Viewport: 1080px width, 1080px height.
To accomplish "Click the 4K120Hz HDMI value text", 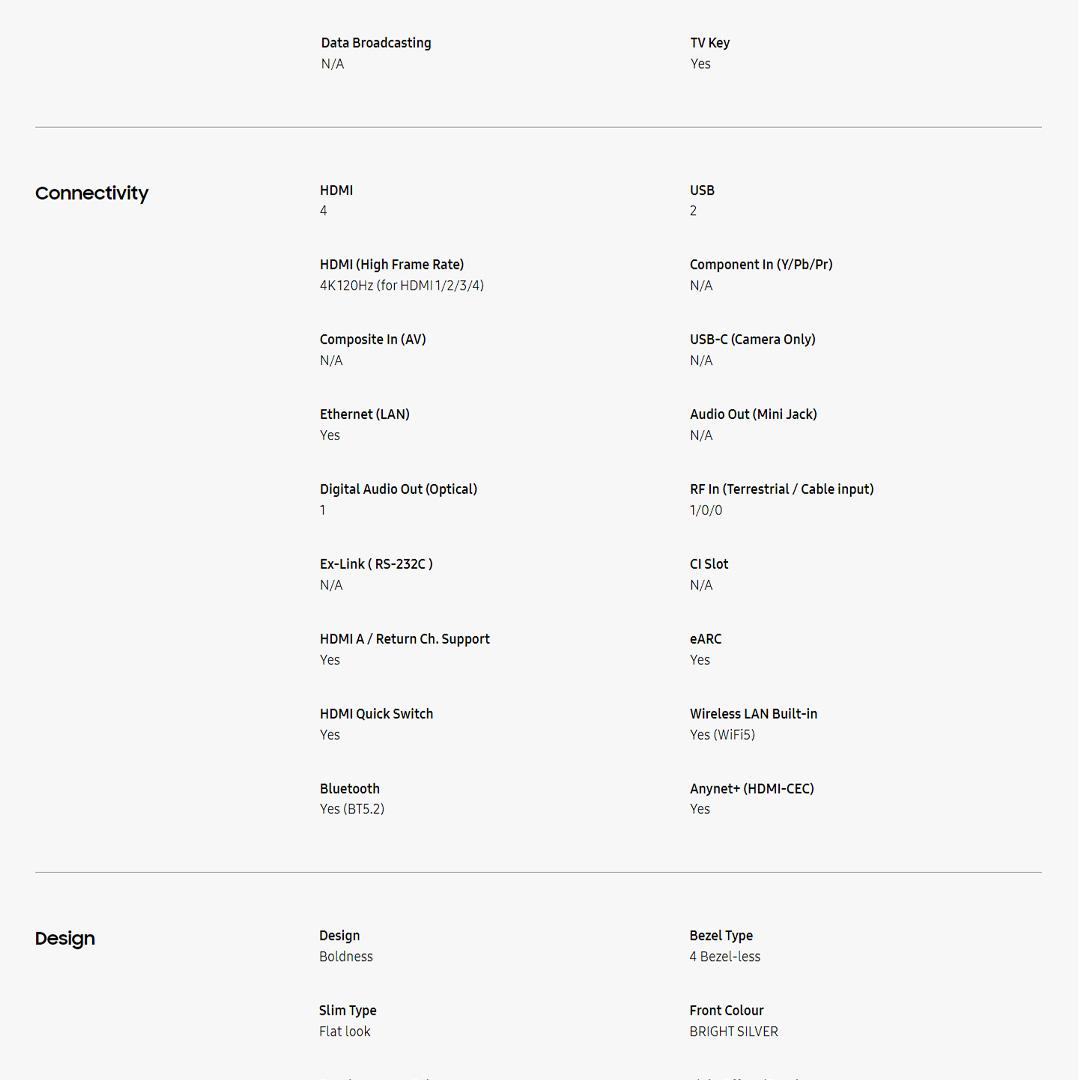I will tap(401, 286).
